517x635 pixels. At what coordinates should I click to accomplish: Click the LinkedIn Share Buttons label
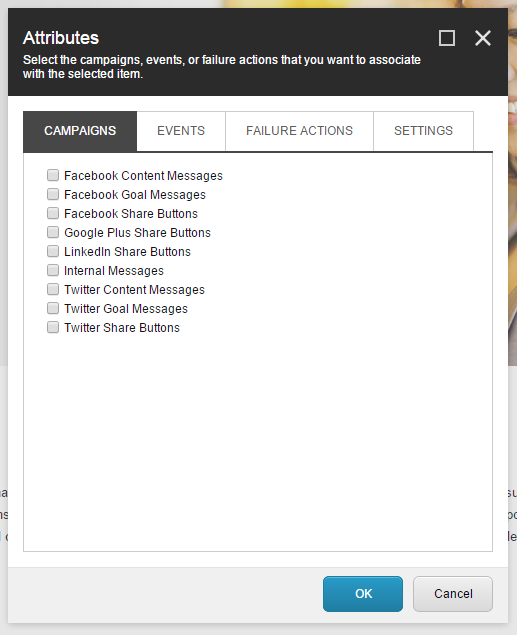coord(127,251)
